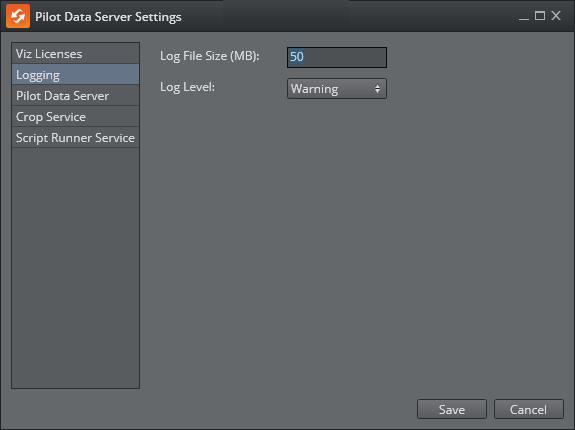Click the Log Level label text

[x=187, y=87]
